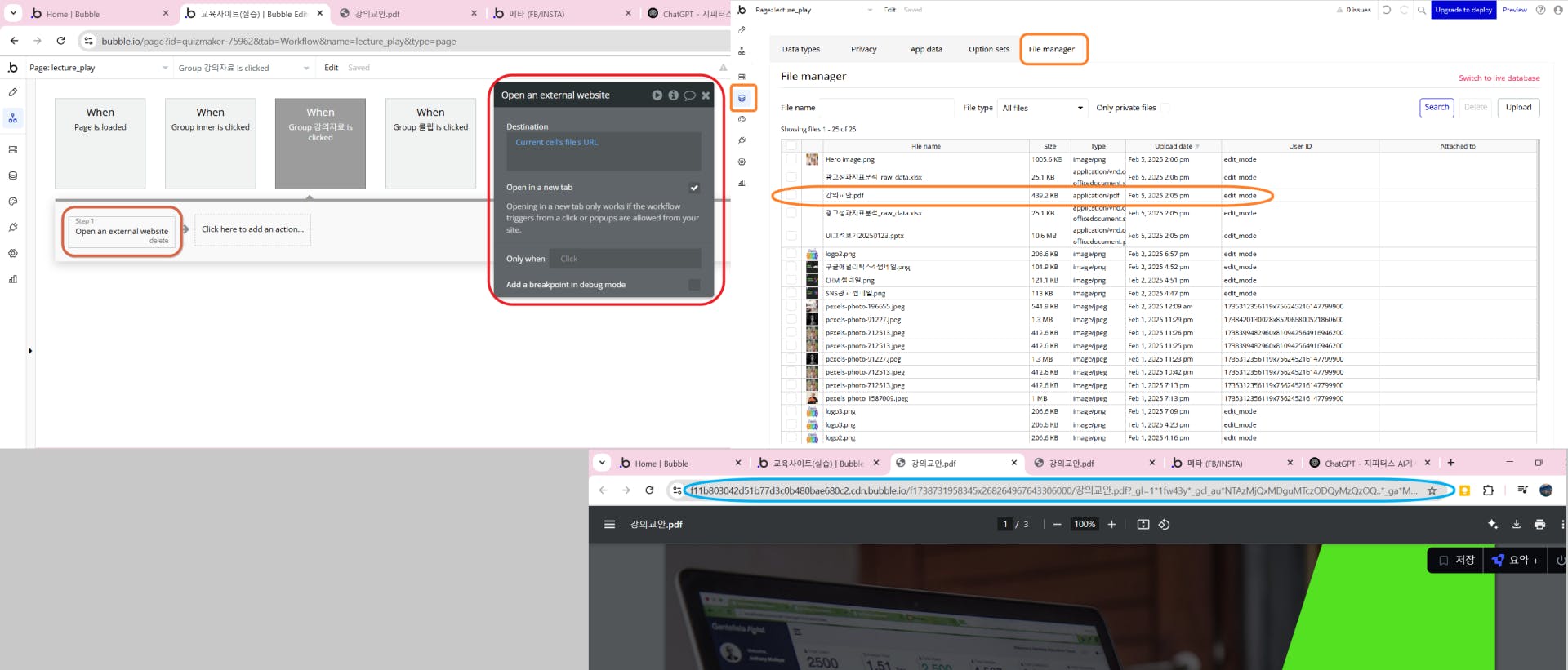The image size is (1568, 670).
Task: Select the When Page is loaded event card
Action: [100, 144]
